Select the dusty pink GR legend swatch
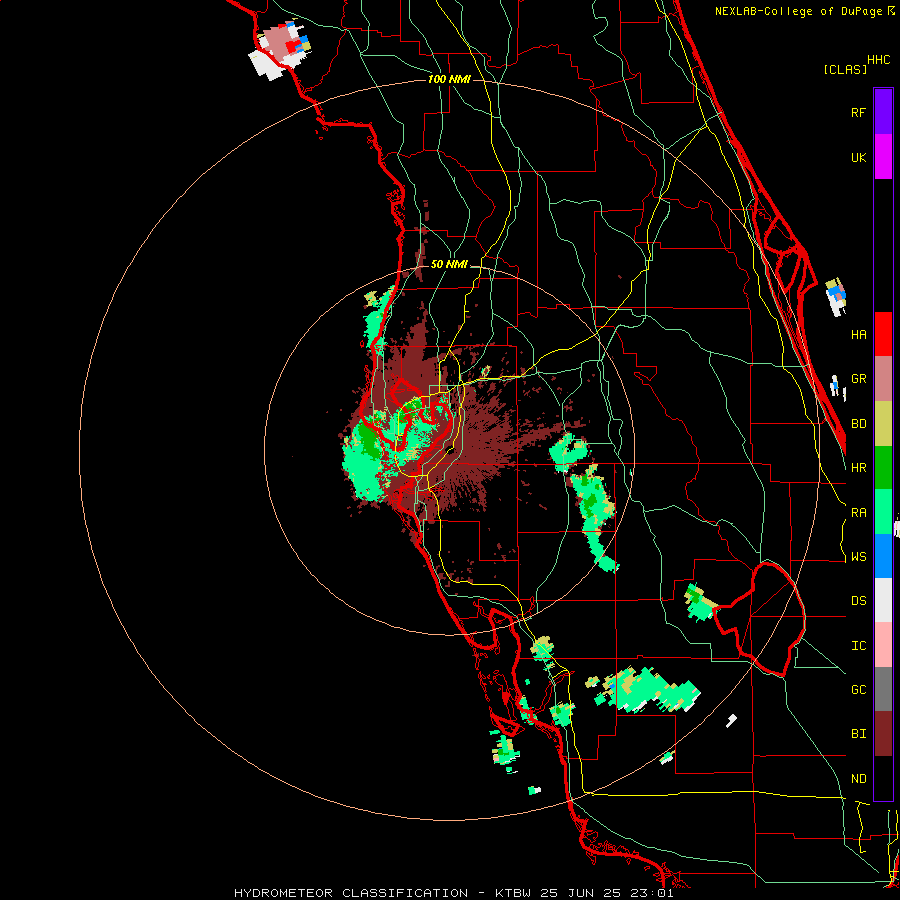 click(x=883, y=378)
